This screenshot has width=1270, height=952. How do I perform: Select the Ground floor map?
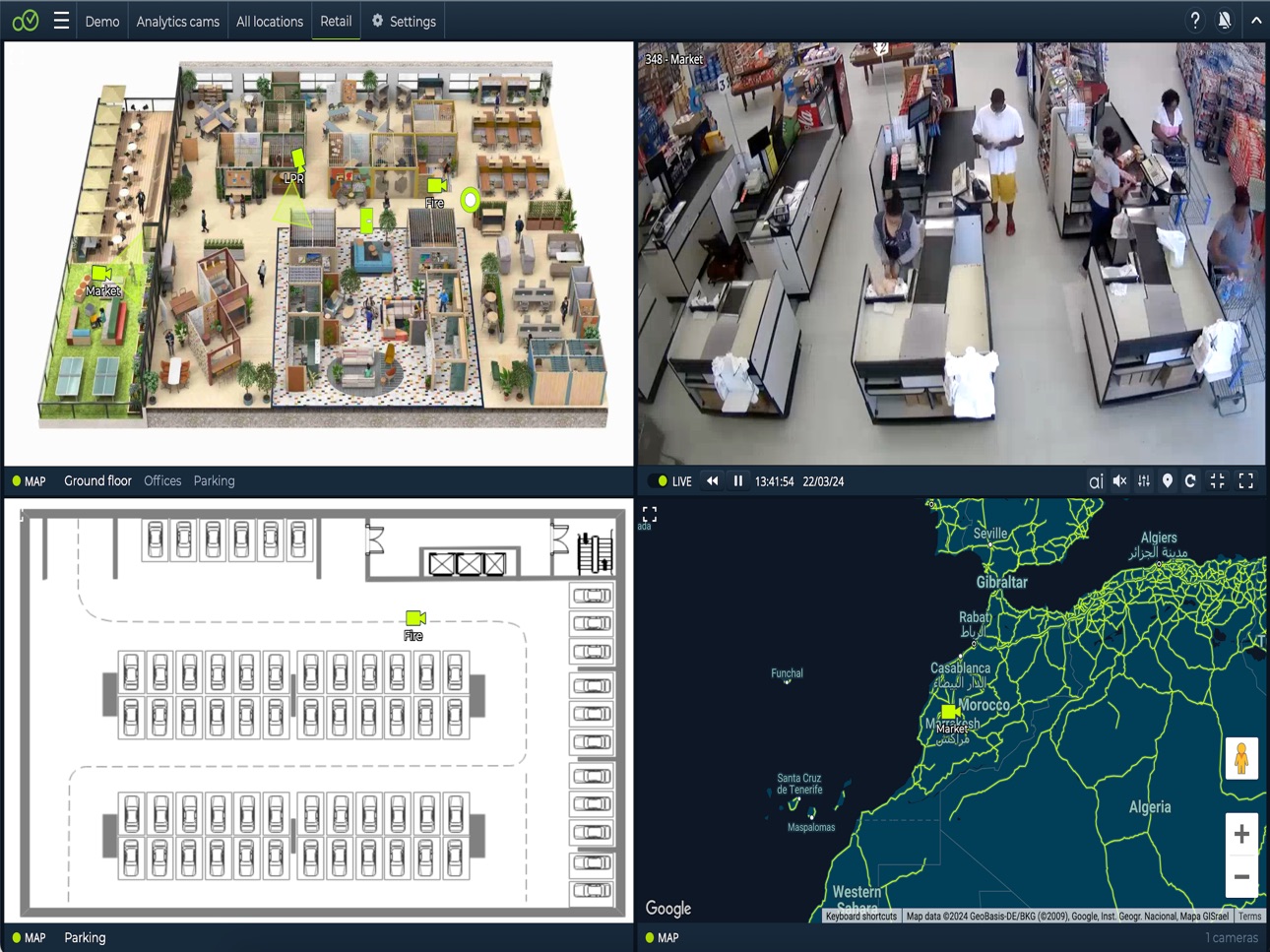[x=97, y=480]
